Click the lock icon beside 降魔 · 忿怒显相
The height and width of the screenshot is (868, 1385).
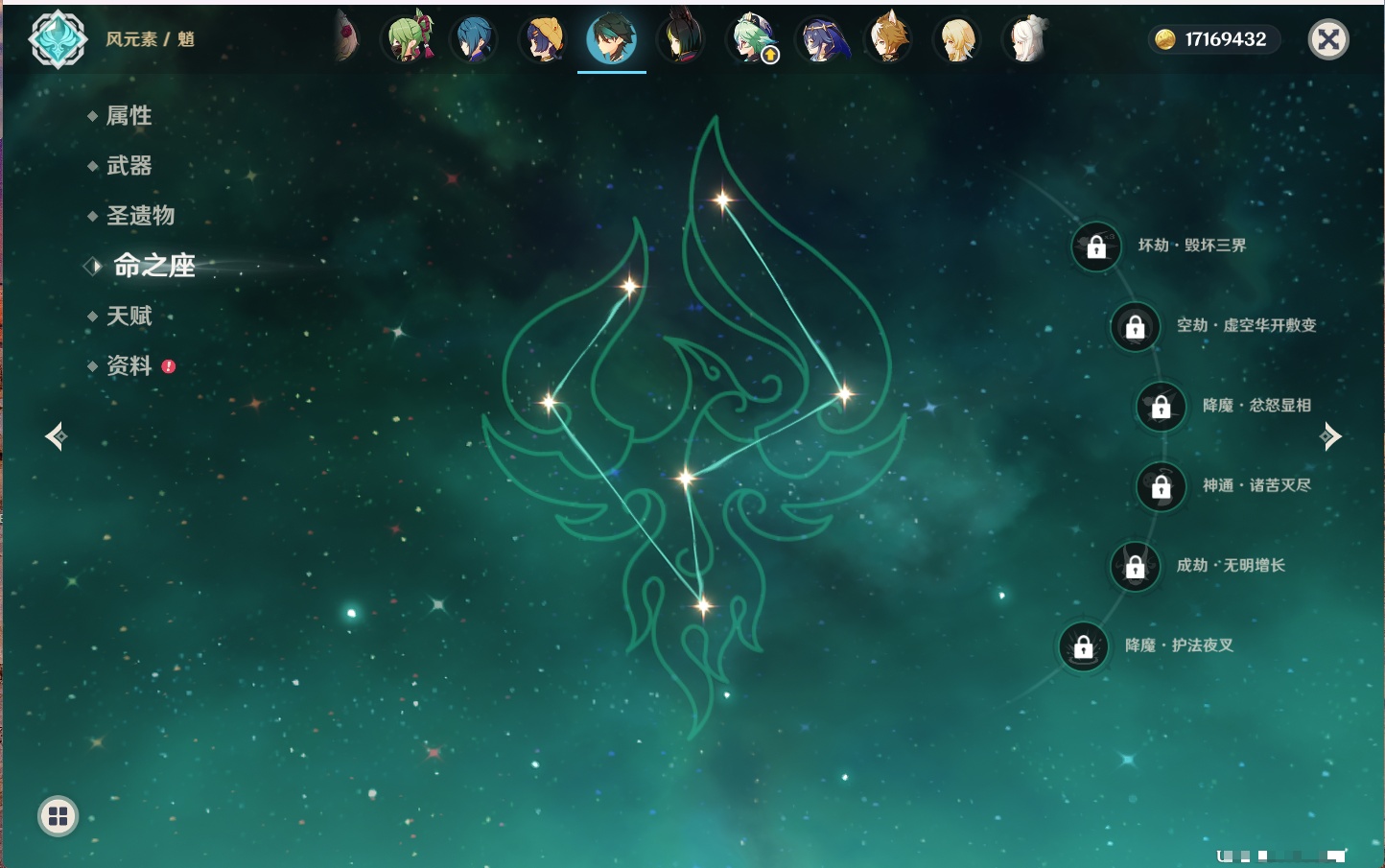coord(1161,407)
